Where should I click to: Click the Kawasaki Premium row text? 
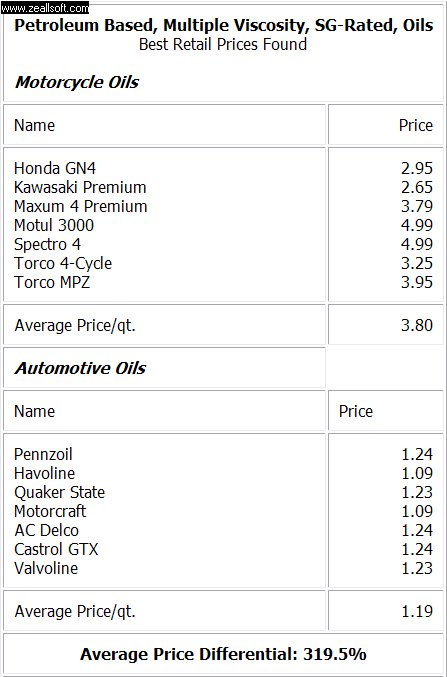[80, 187]
